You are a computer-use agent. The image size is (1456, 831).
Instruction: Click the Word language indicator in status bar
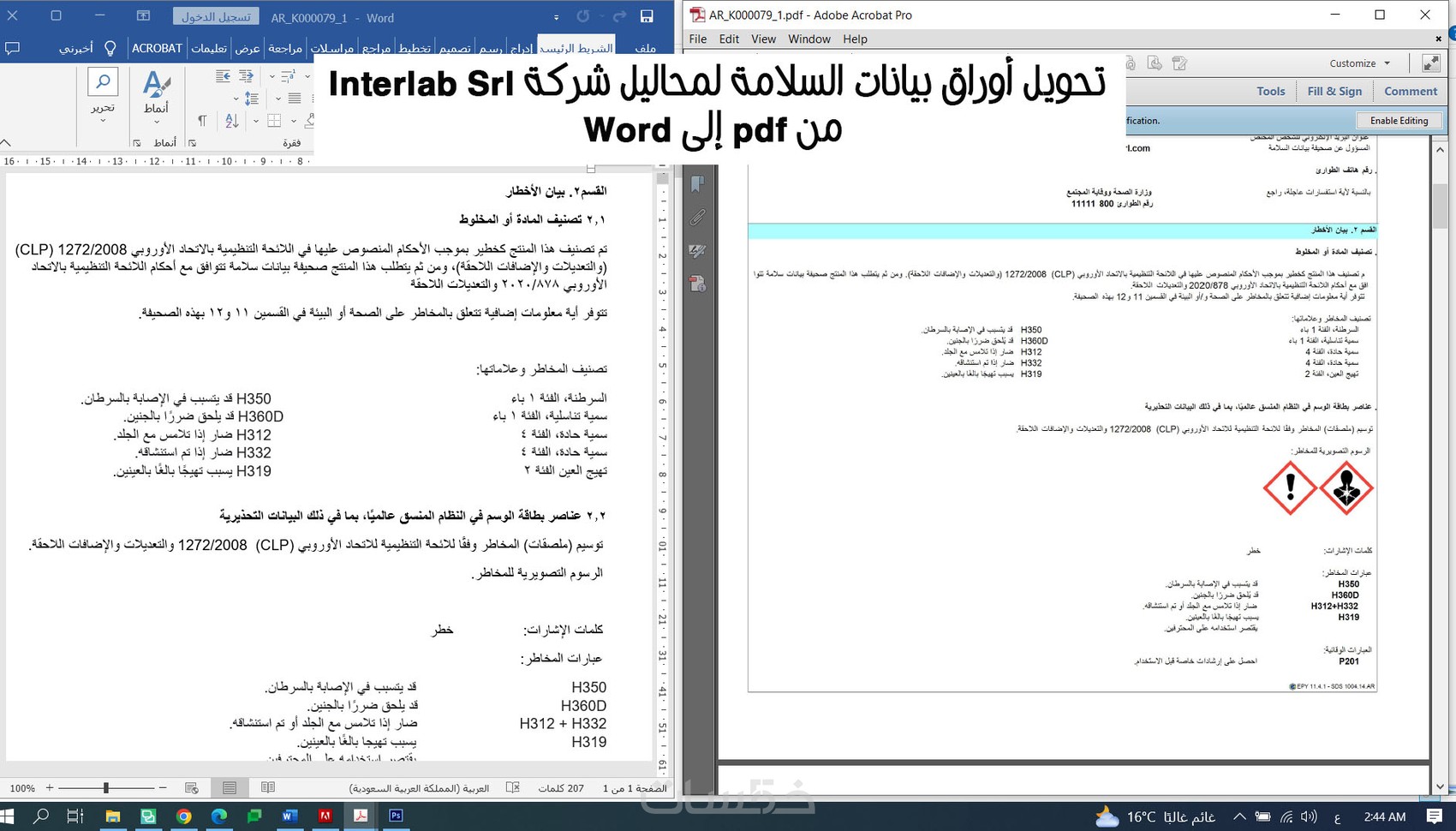tap(419, 788)
